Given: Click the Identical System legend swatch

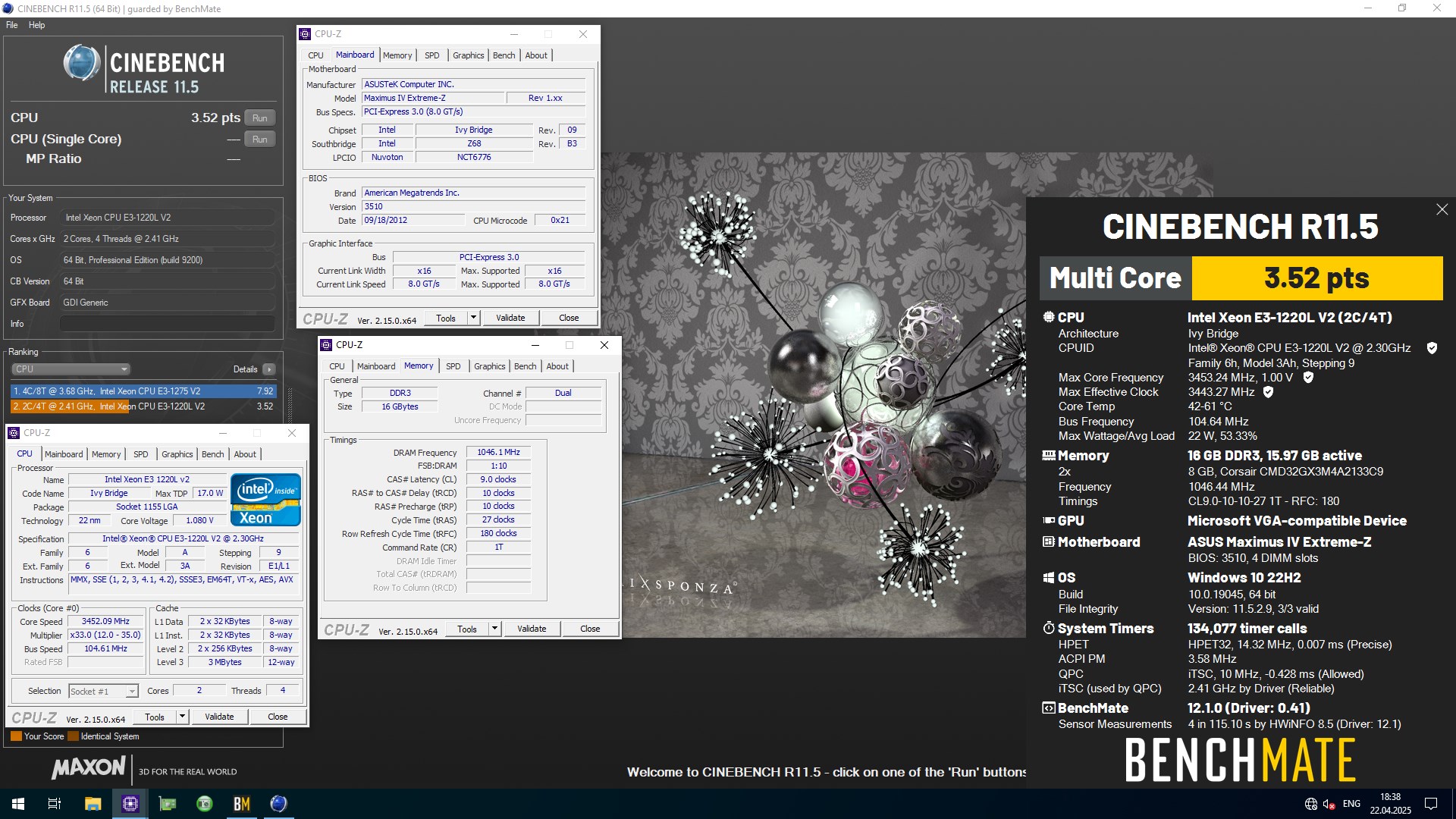Looking at the screenshot, I should pos(73,736).
